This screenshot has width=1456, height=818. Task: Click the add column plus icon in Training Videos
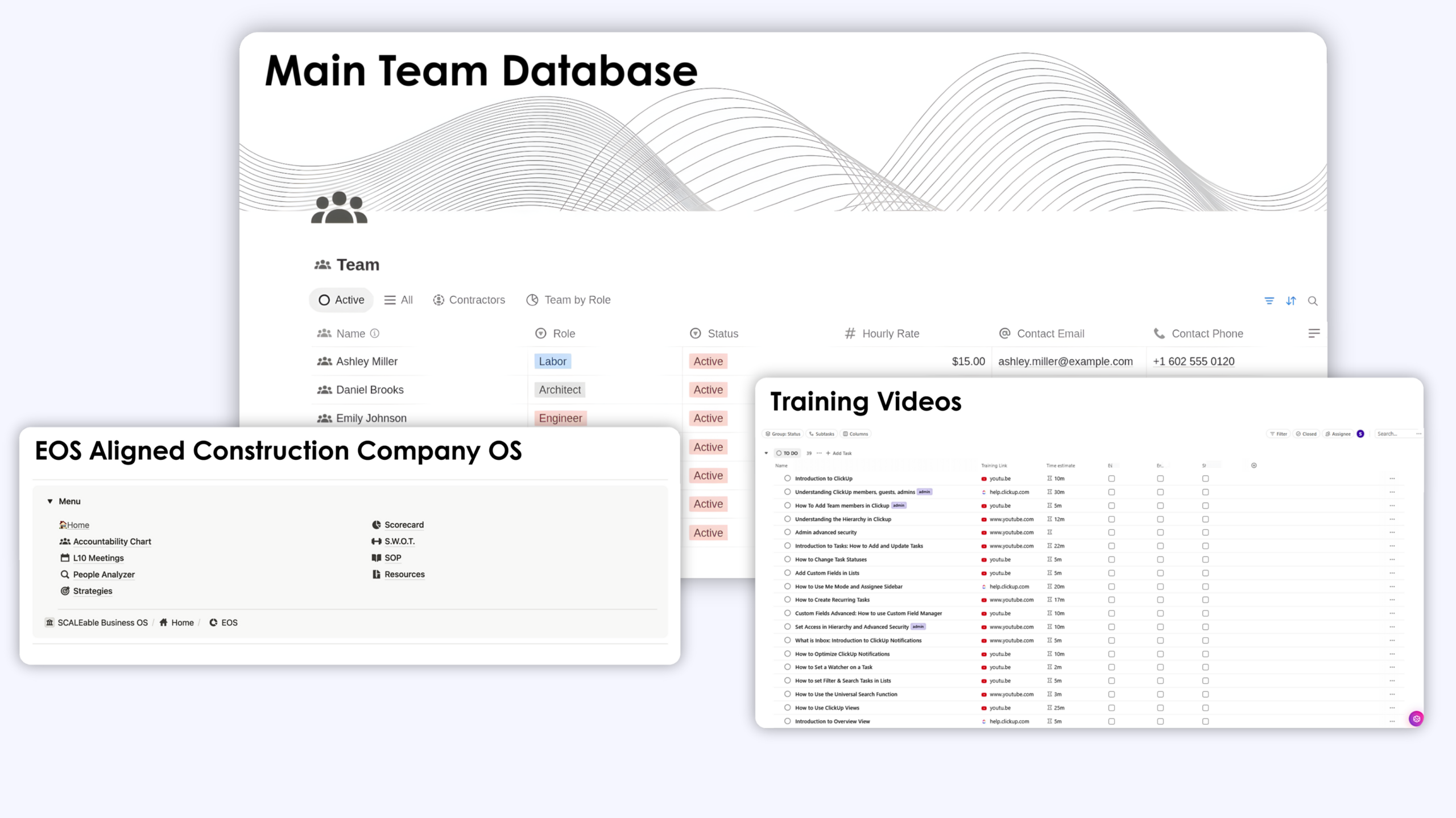[1254, 466]
